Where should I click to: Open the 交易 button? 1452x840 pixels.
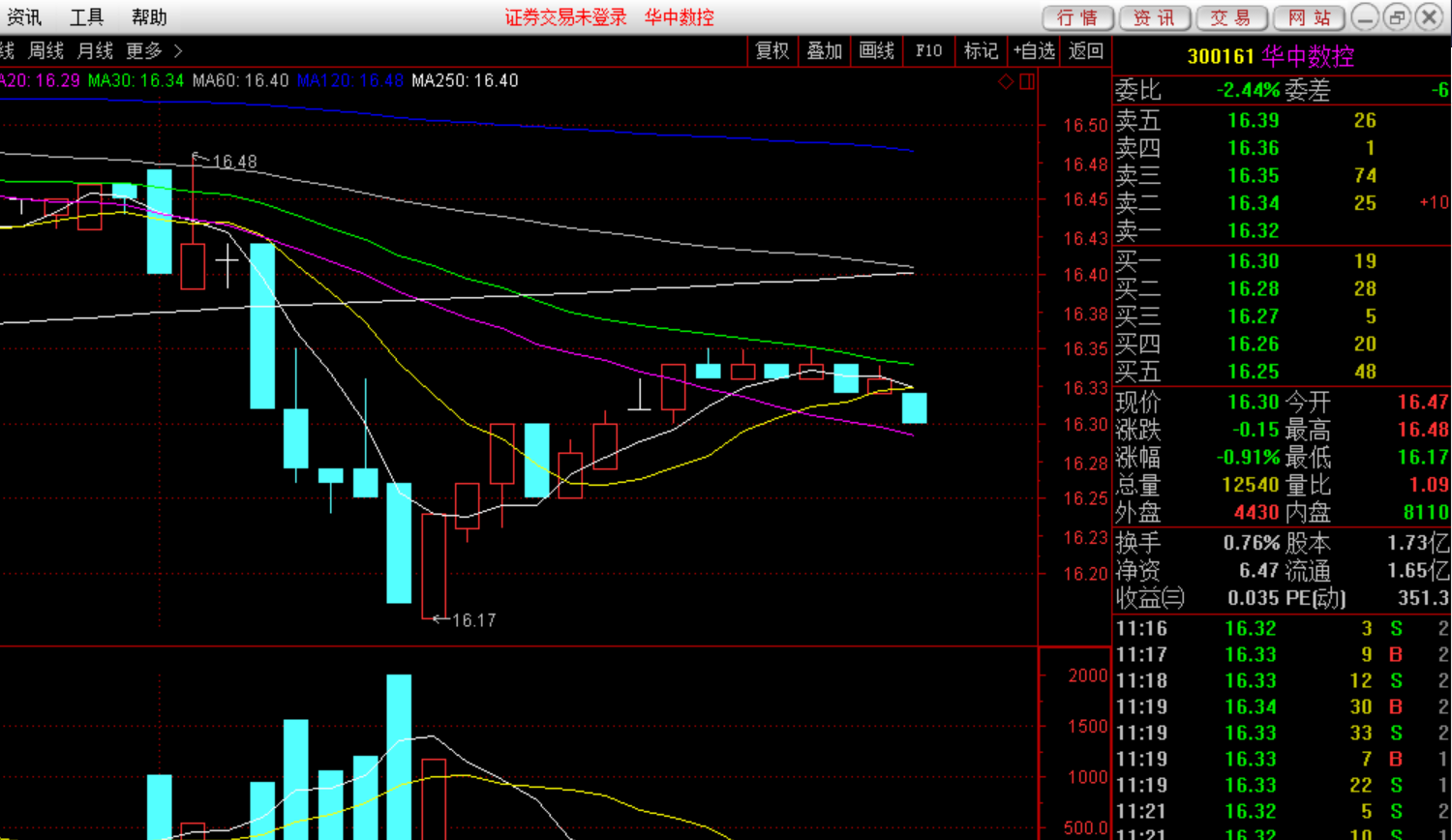(1231, 17)
